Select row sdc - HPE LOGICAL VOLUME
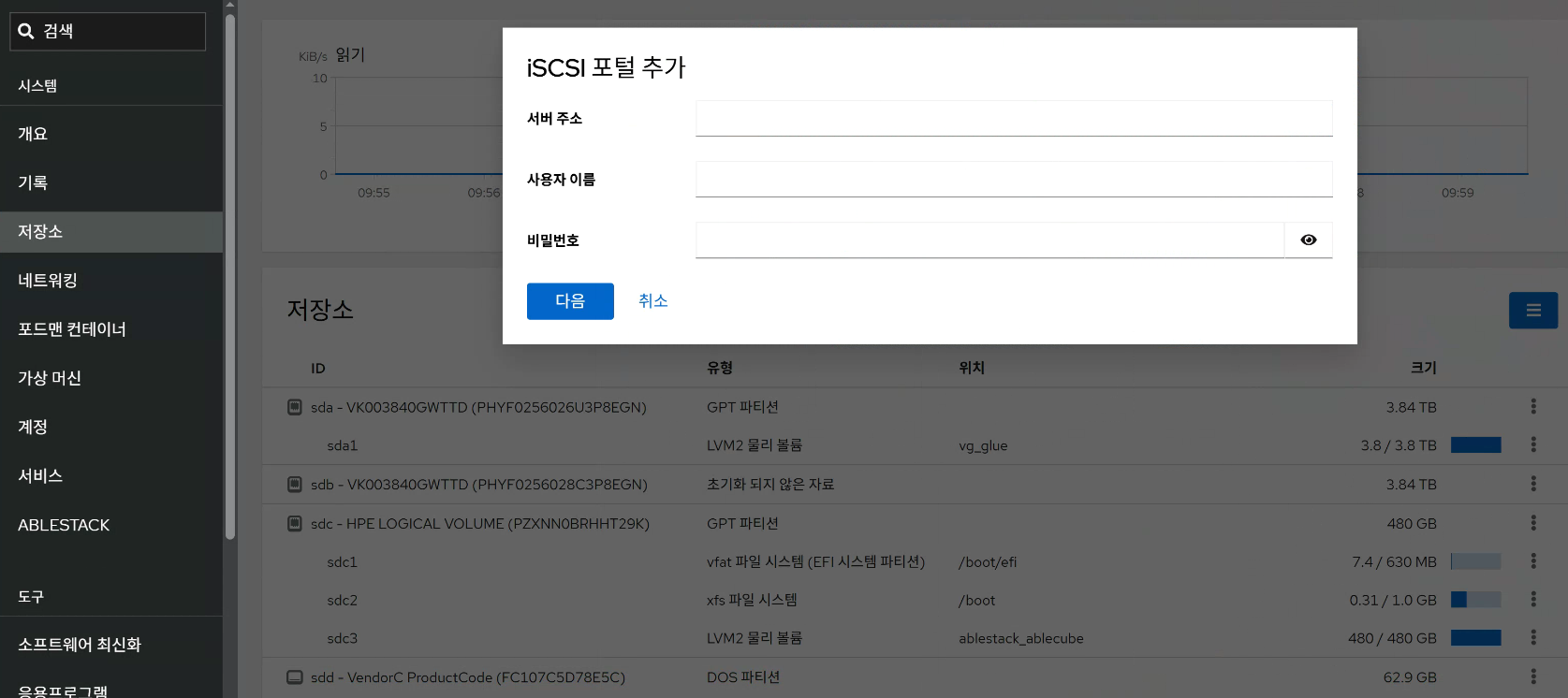Viewport: 1568px width, 698px height. [x=915, y=524]
